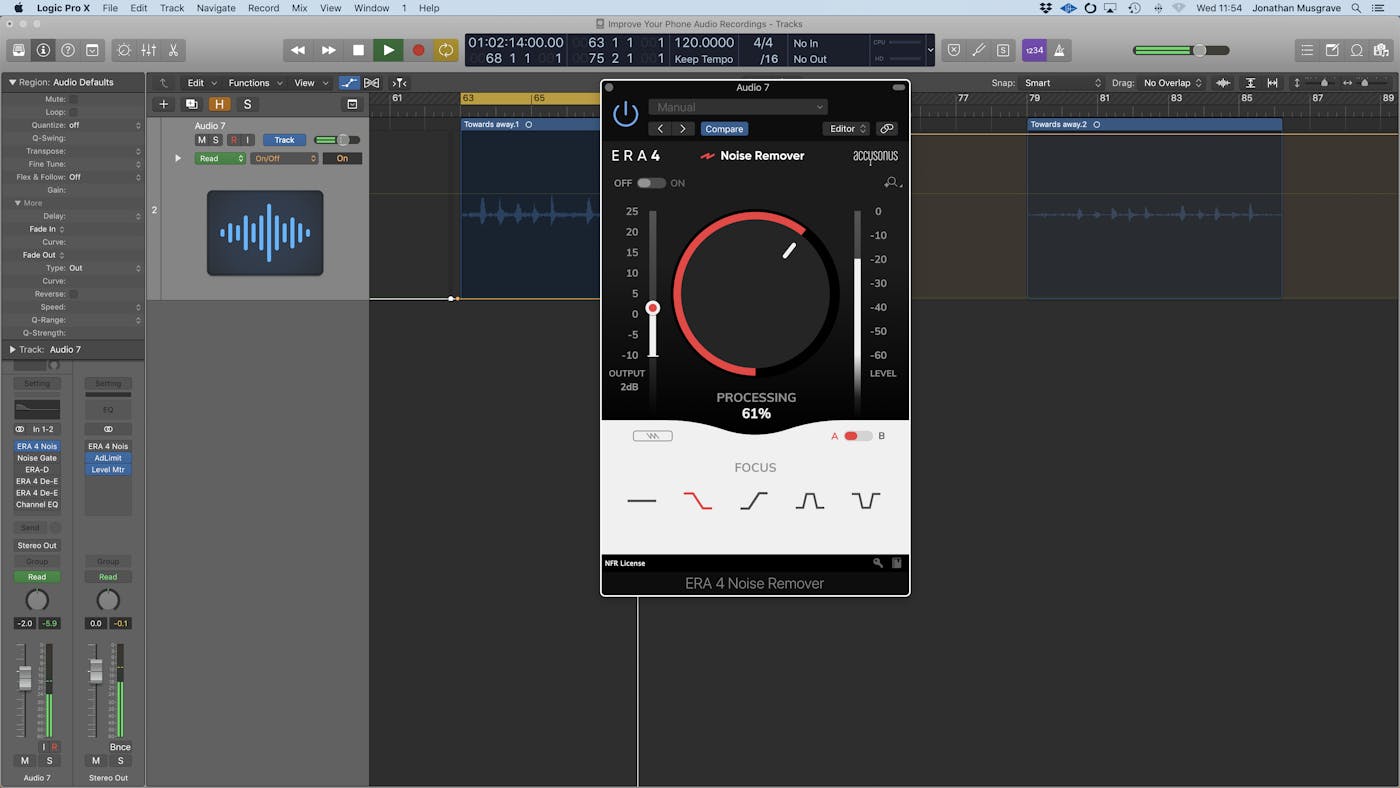1400x788 pixels.
Task: Click the key icon beside NFR License
Action: pos(878,563)
